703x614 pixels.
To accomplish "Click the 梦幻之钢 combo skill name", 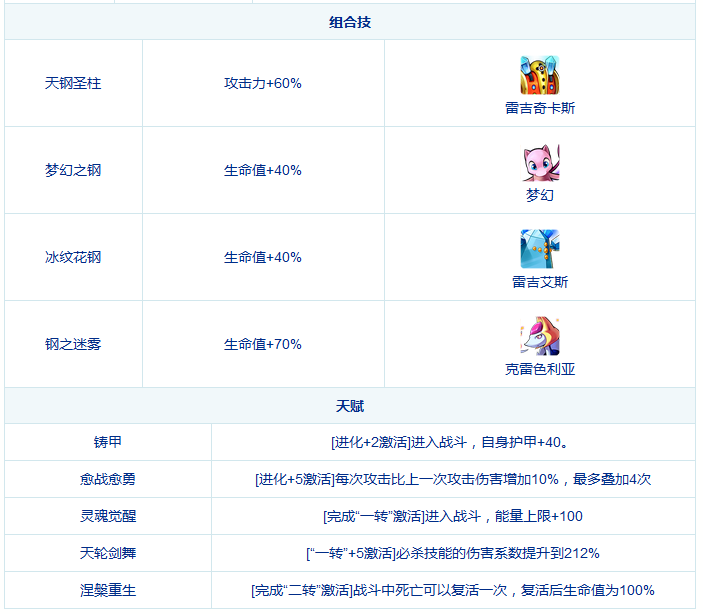I will point(73,170).
